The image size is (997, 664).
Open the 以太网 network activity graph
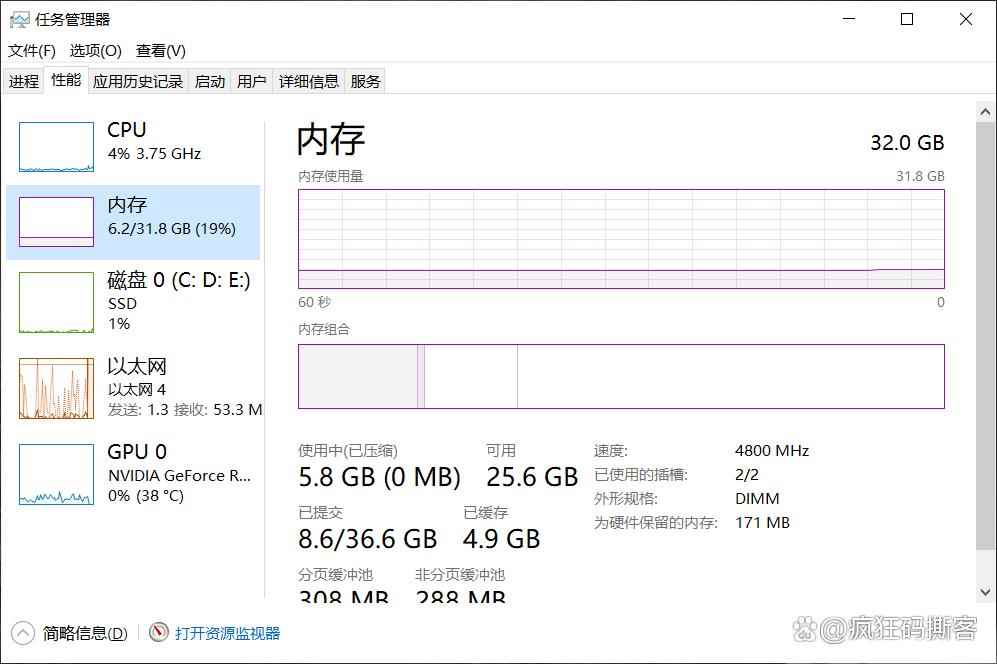pyautogui.click(x=56, y=388)
